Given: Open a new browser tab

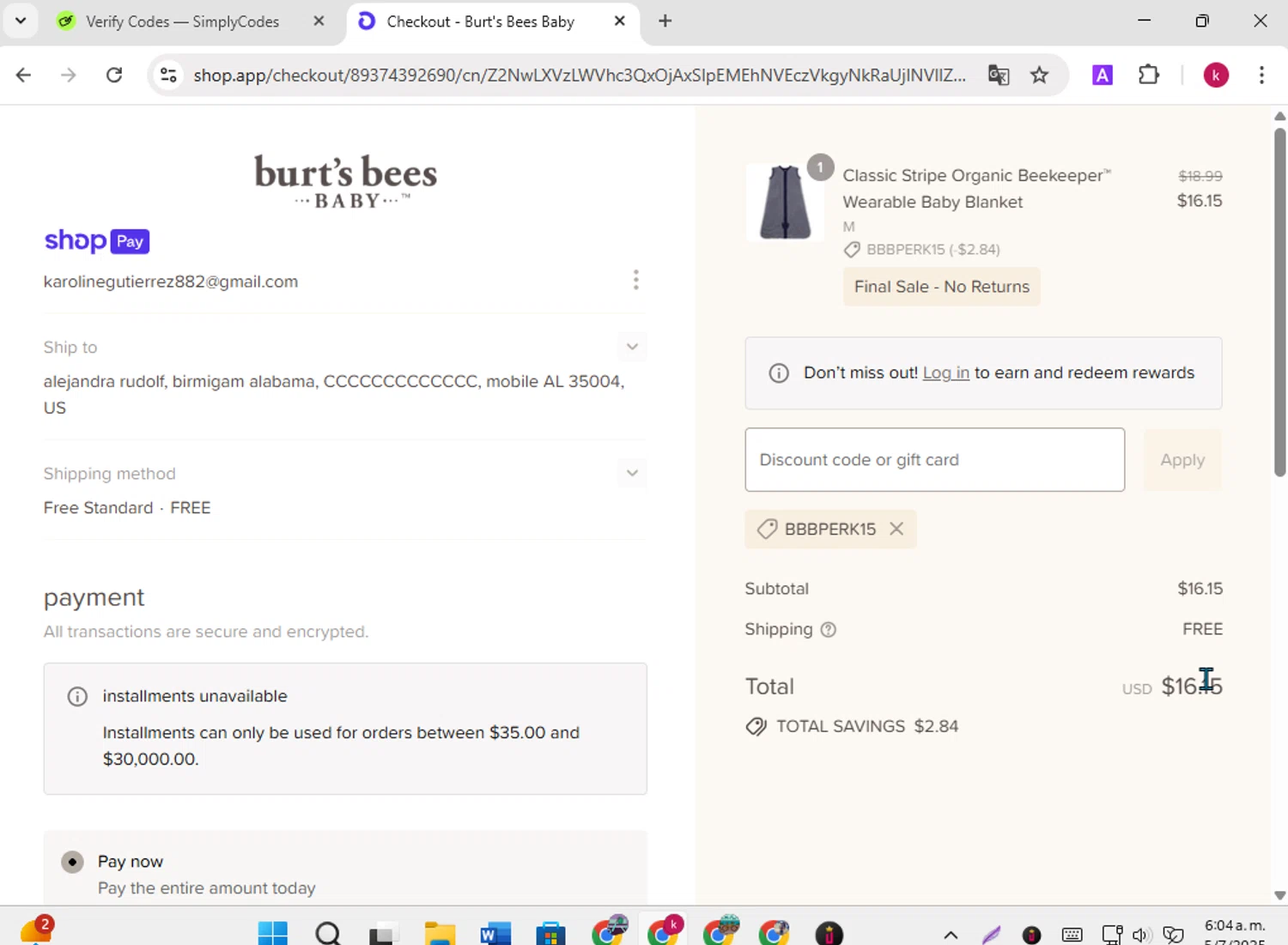Looking at the screenshot, I should point(665,21).
